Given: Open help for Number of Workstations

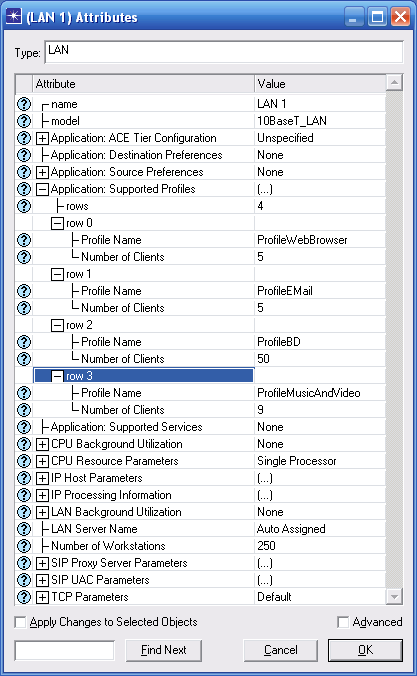Looking at the screenshot, I should (x=24, y=546).
